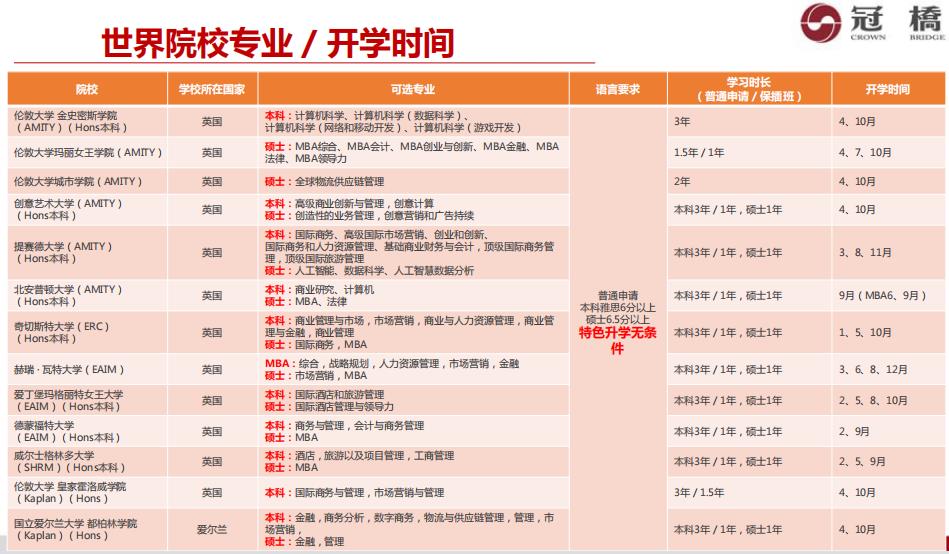
Task: Click the 3年 / 1.5年 duration cell
Action: point(749,492)
